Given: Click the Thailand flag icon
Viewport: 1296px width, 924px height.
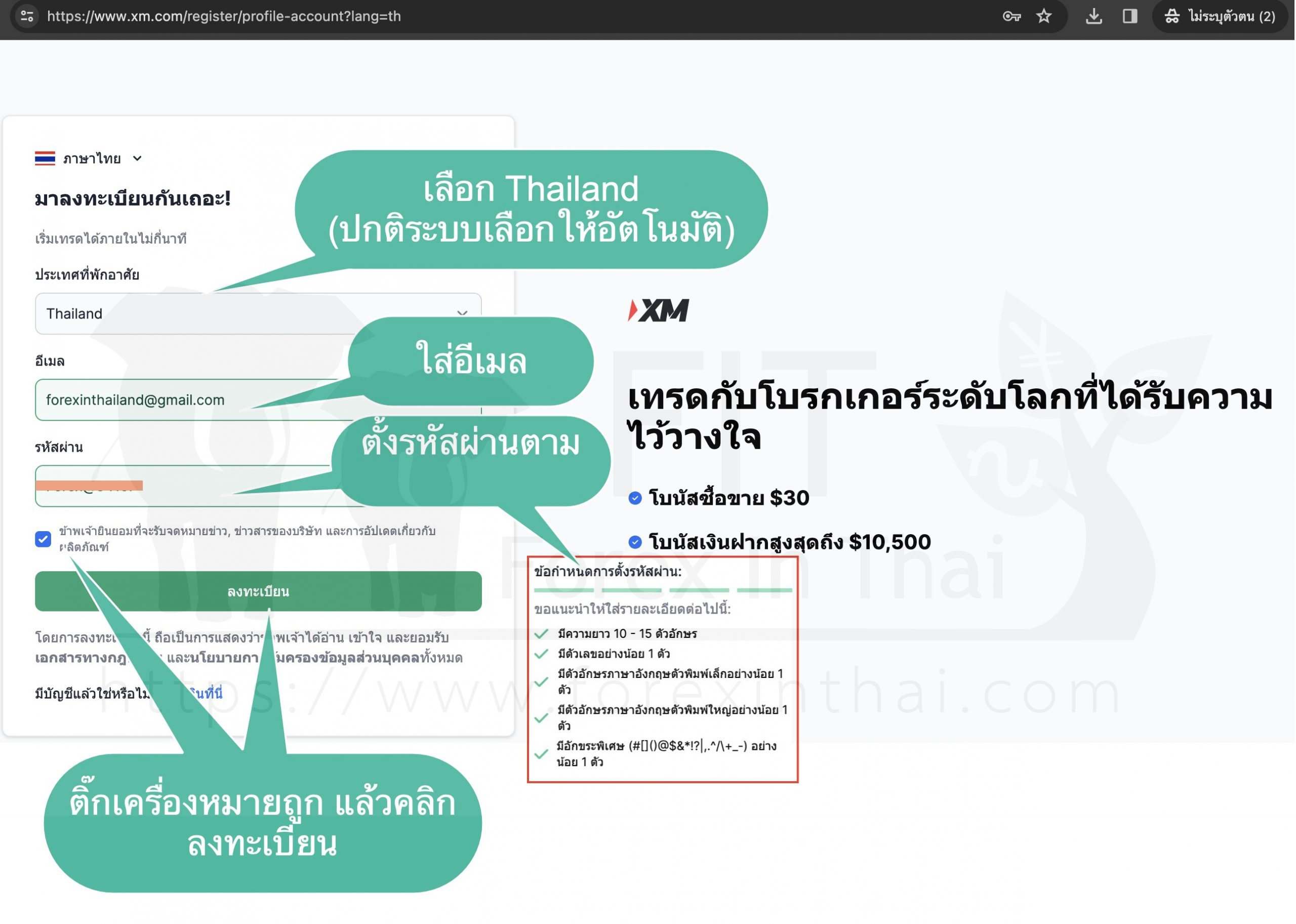Looking at the screenshot, I should pyautogui.click(x=45, y=158).
